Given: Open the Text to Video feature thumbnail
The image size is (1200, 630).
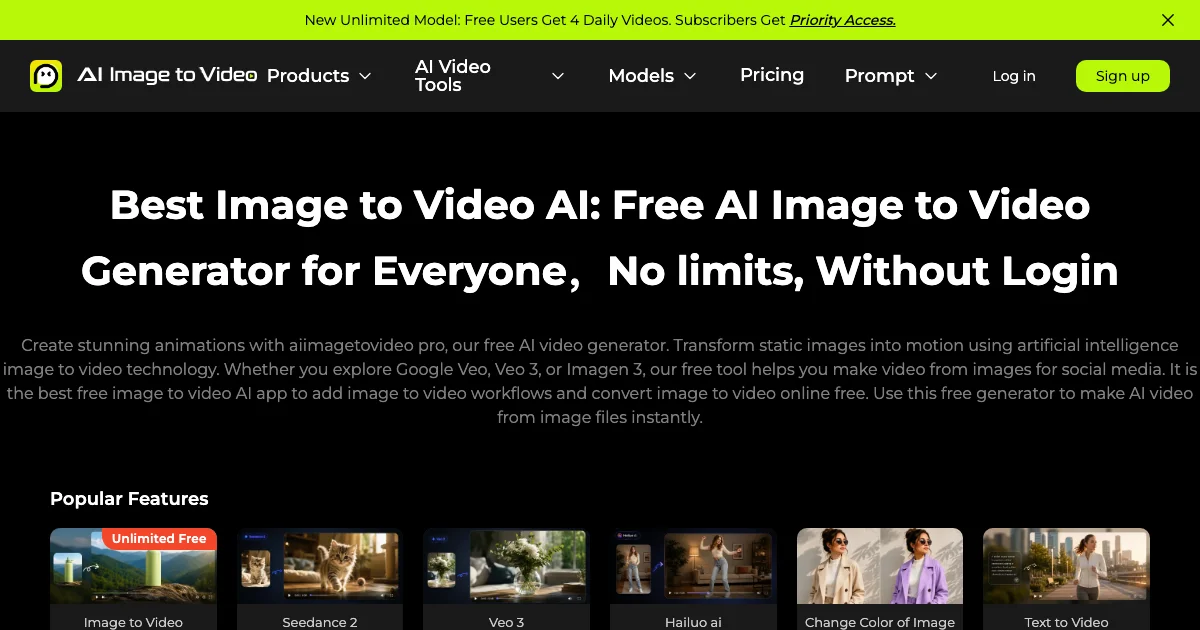Looking at the screenshot, I should click(x=1067, y=566).
